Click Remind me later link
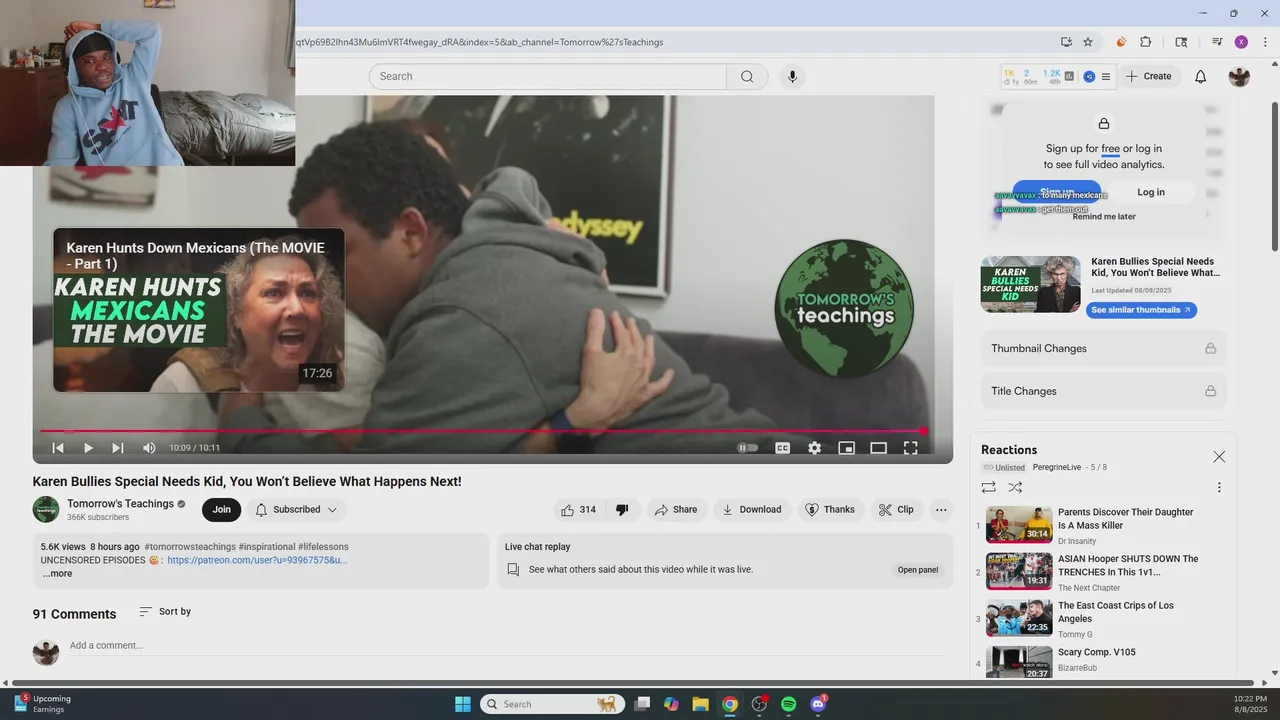1280x720 pixels. click(1104, 216)
